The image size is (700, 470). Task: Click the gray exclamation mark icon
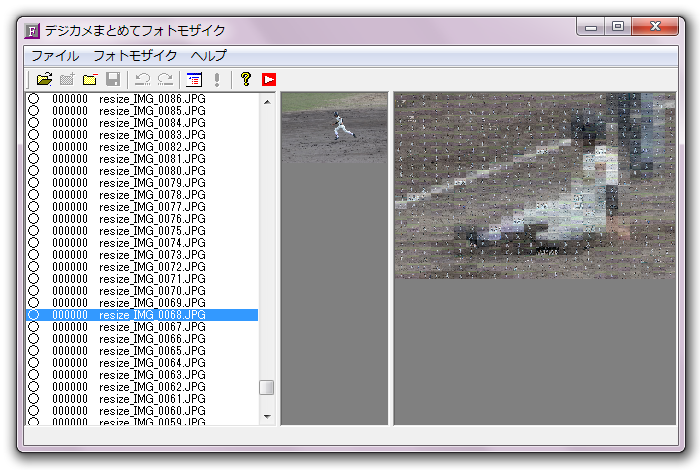(x=217, y=79)
